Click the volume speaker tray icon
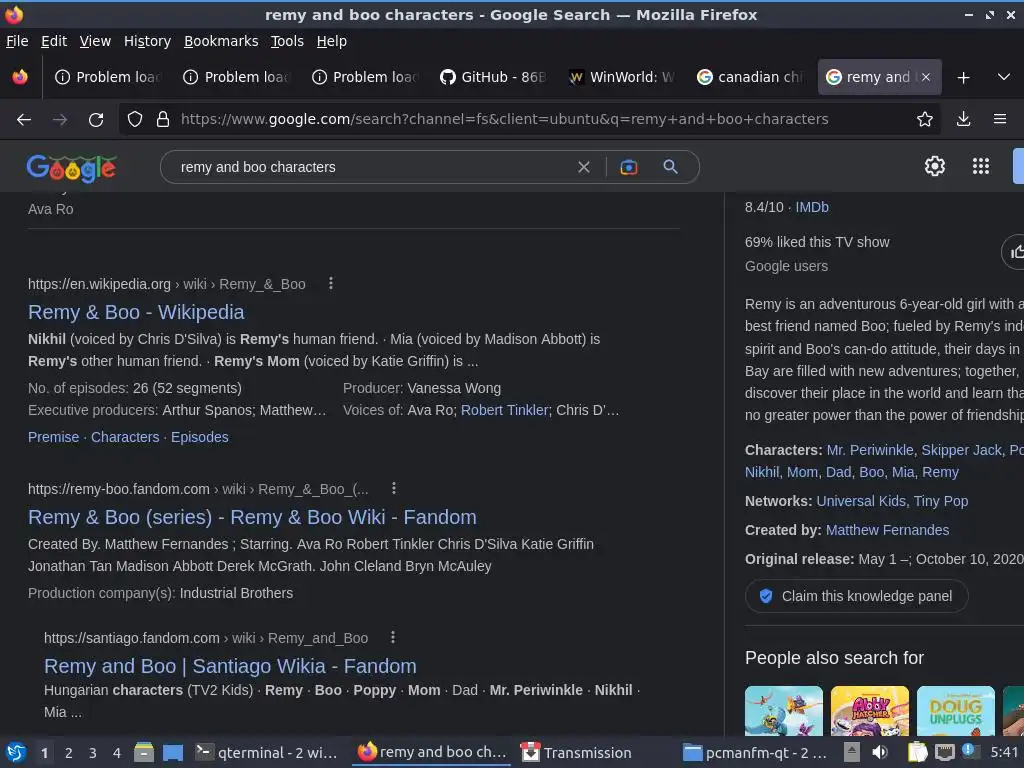Screen dimensions: 1024x768 (x=880, y=752)
